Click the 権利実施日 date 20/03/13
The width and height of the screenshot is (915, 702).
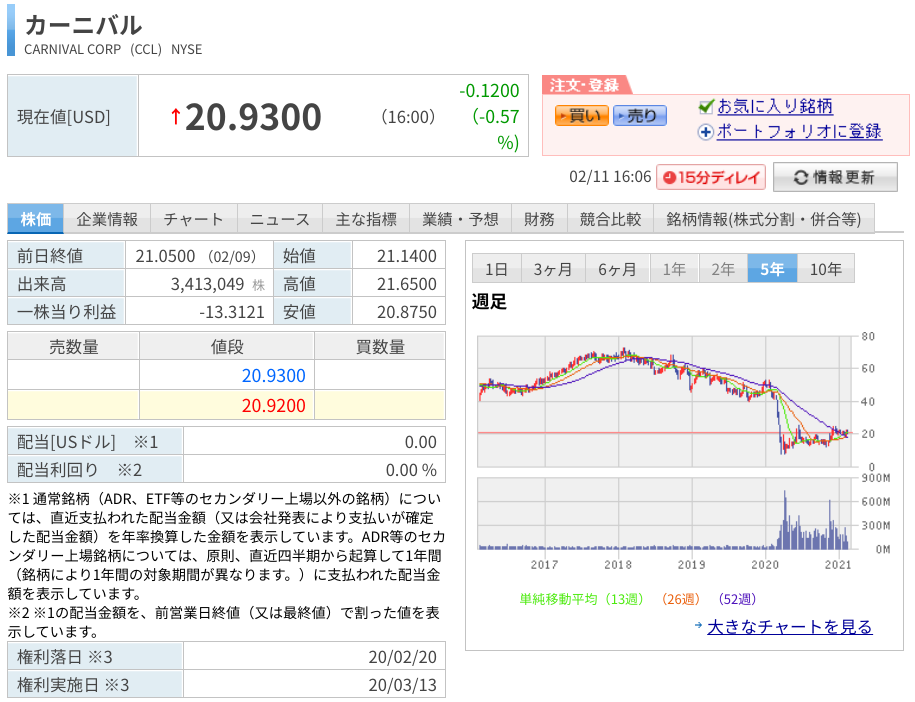(x=403, y=684)
